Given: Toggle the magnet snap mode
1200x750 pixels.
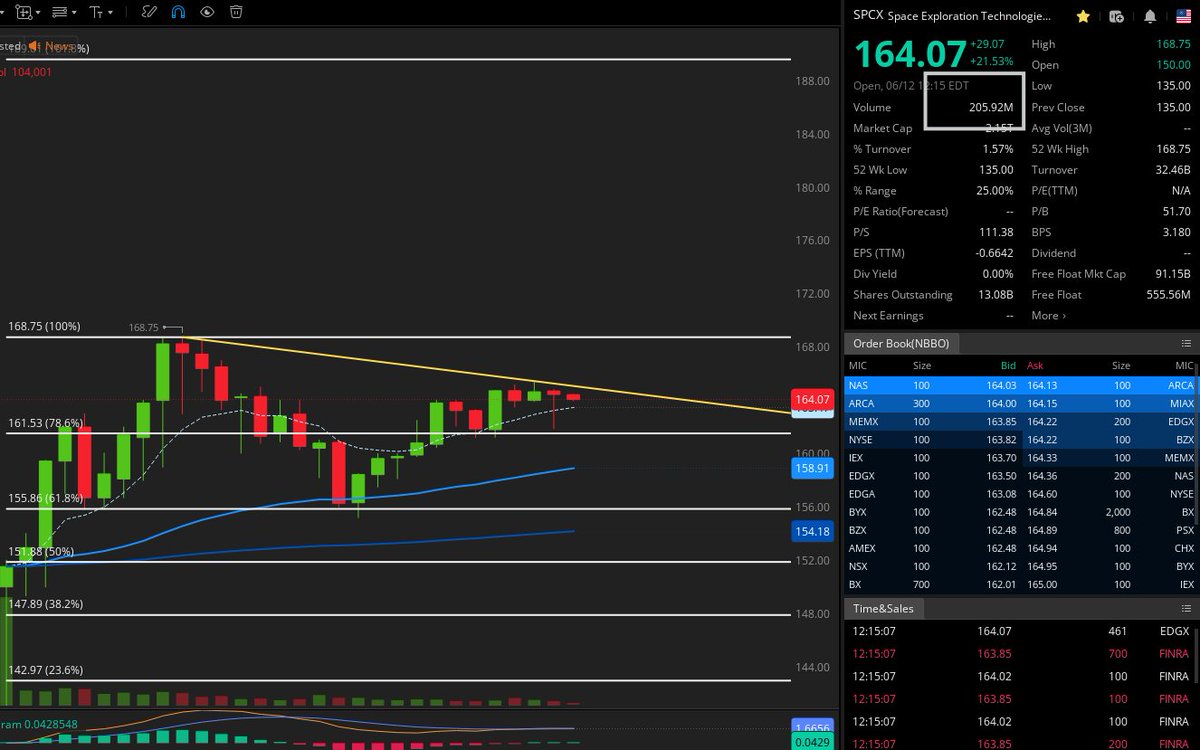Looking at the screenshot, I should (178, 13).
